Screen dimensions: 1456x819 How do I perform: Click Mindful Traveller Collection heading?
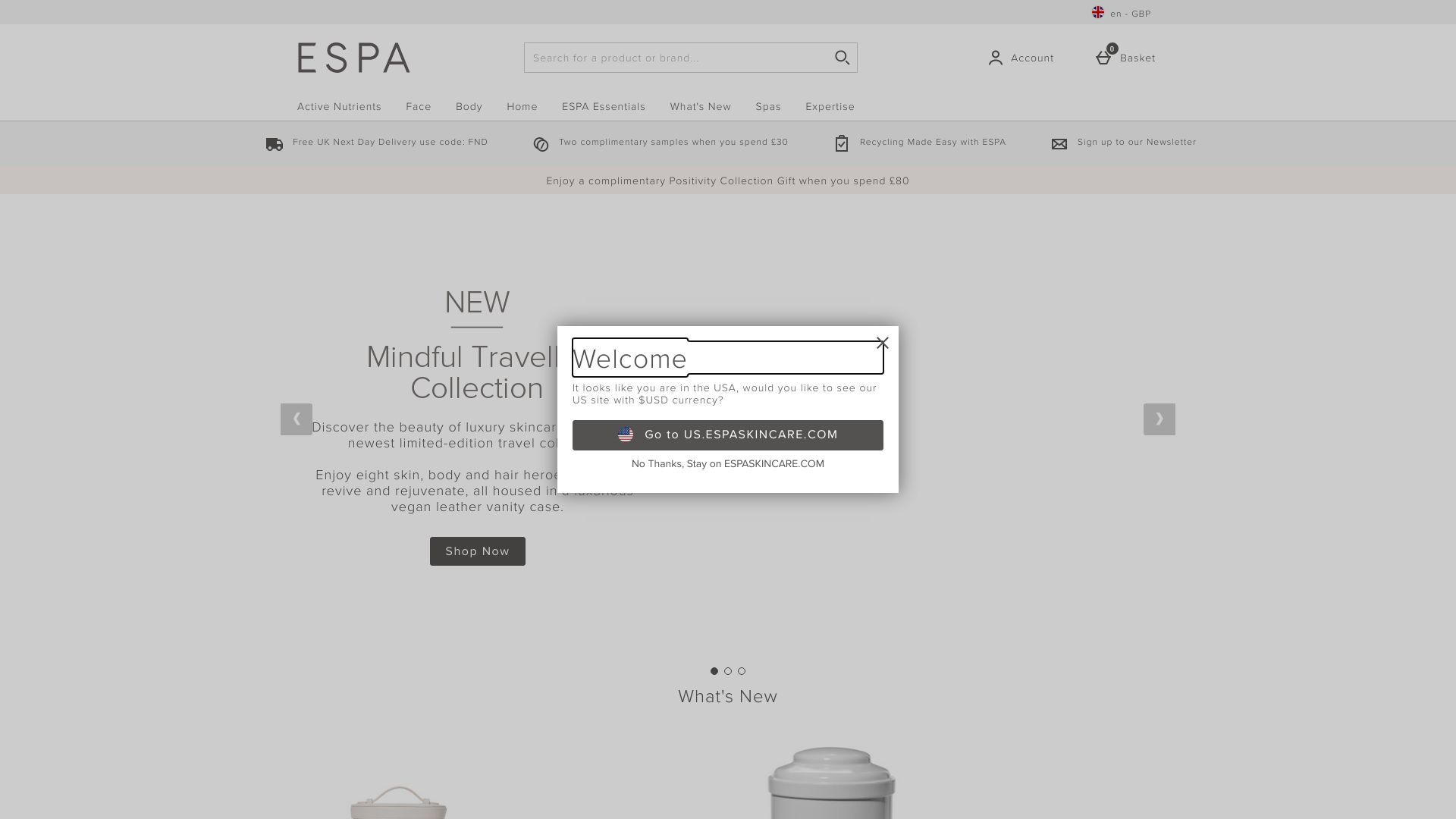coord(463,372)
